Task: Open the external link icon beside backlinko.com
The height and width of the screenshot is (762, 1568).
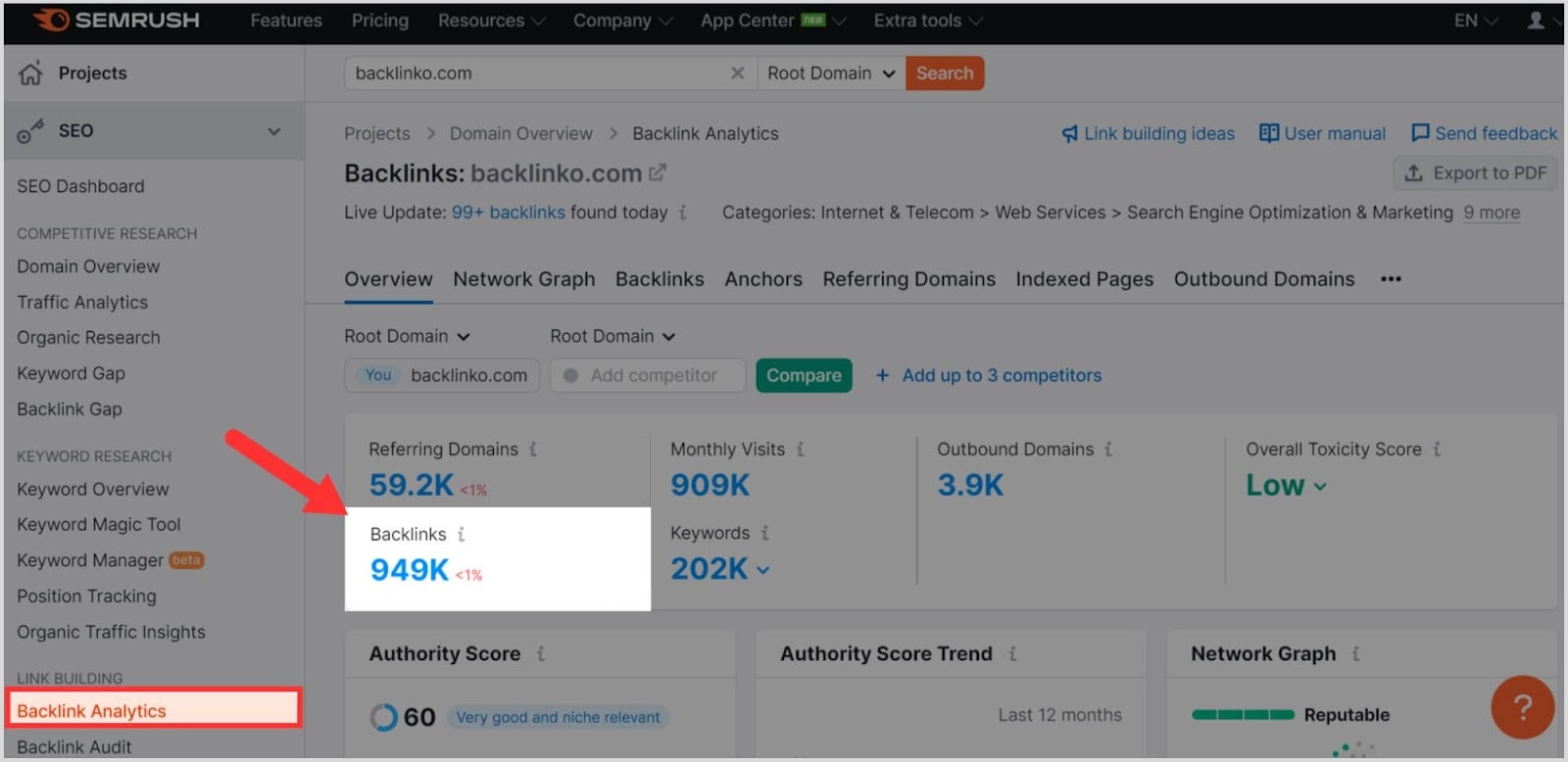Action: (658, 173)
